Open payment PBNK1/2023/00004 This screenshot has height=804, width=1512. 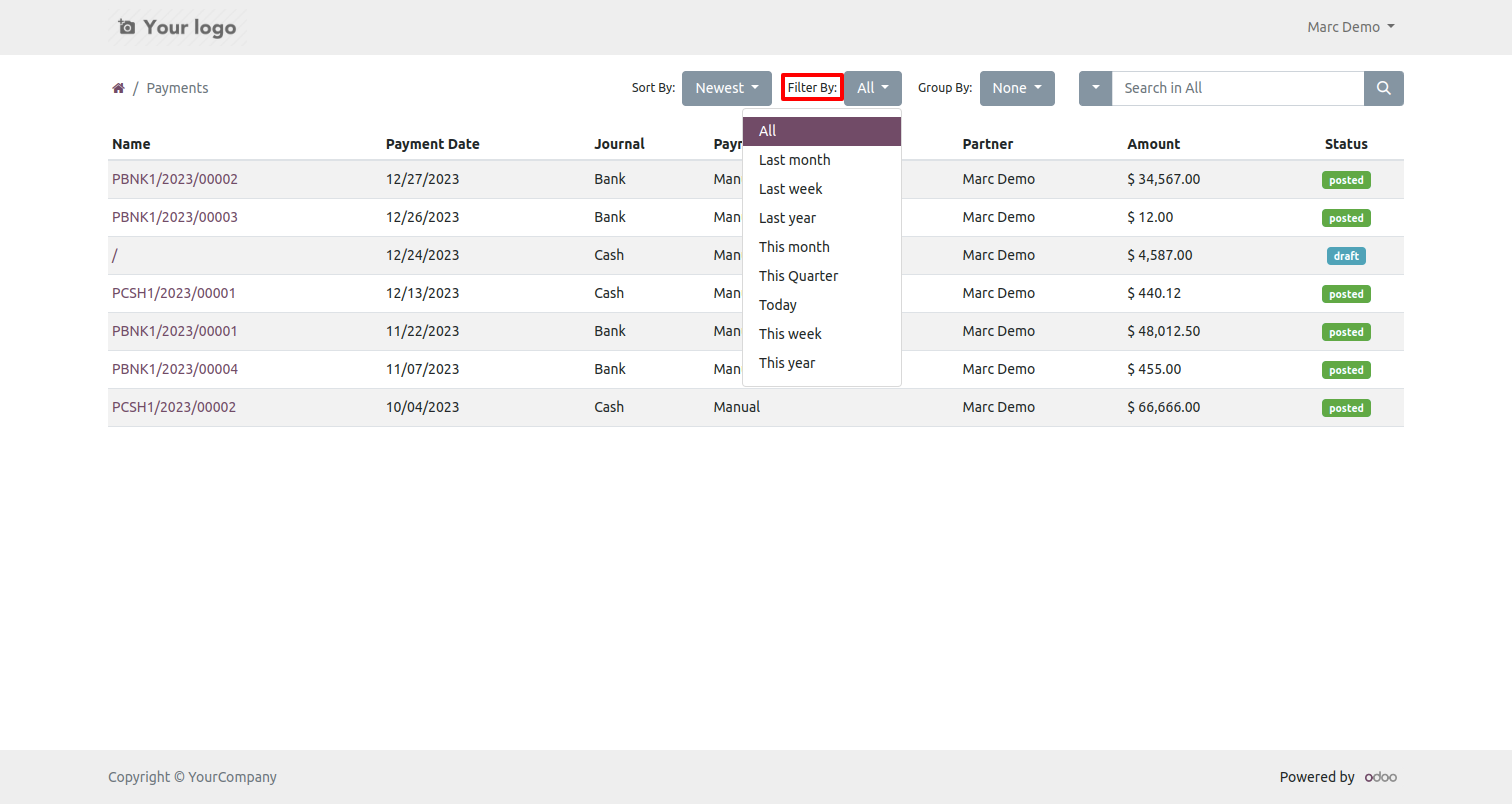pos(175,369)
